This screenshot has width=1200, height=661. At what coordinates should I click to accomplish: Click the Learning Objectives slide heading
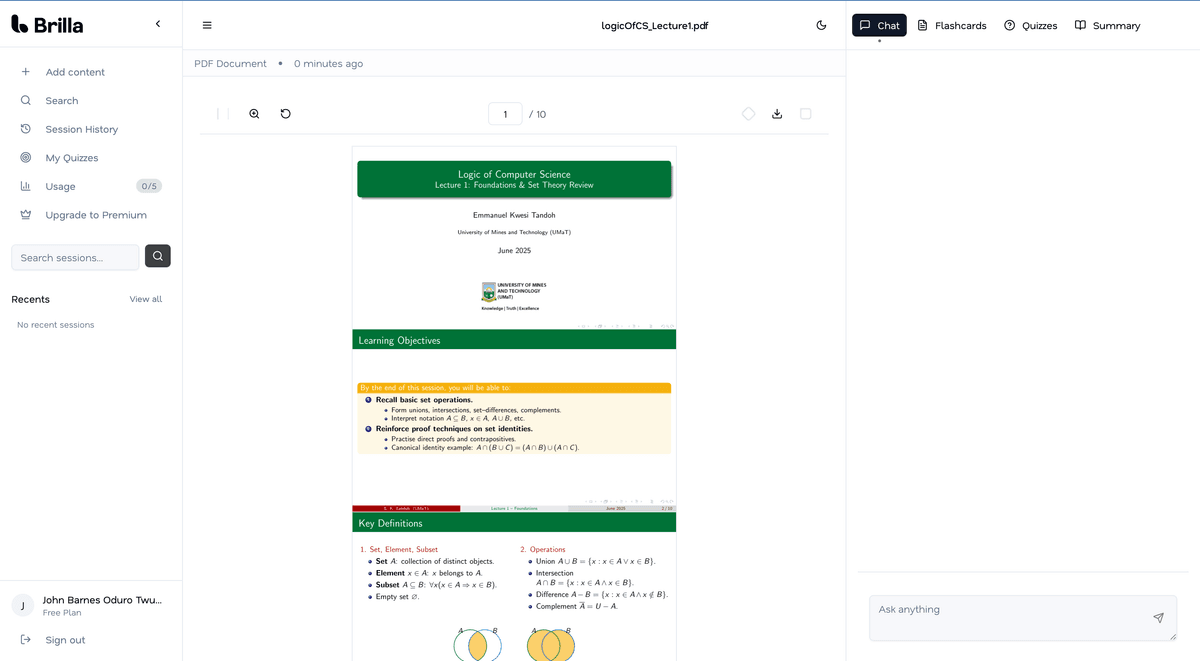point(399,340)
